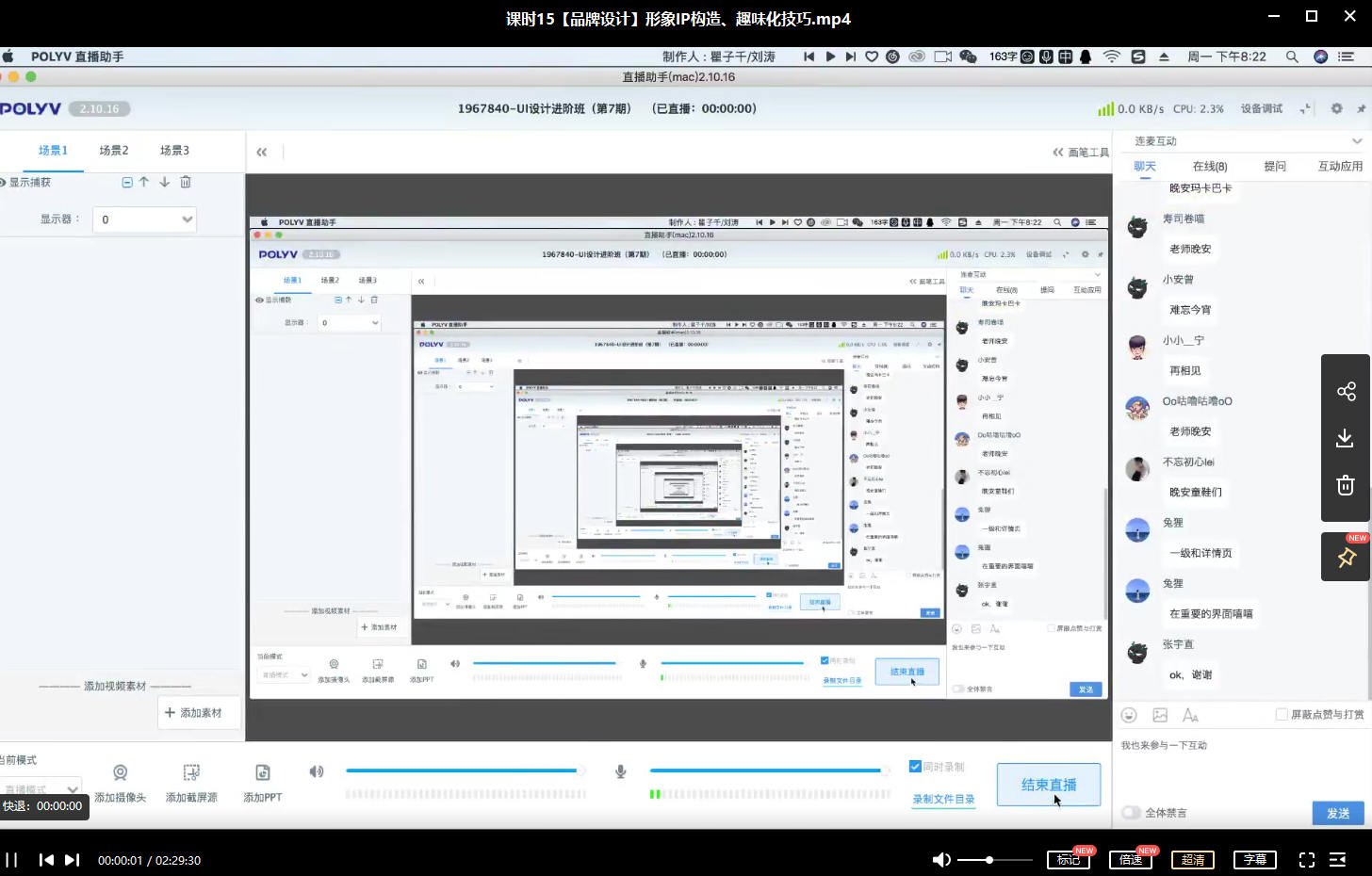Viewport: 1372px width, 876px height.
Task: Click the download icon in right sidebar
Action: tap(1346, 438)
